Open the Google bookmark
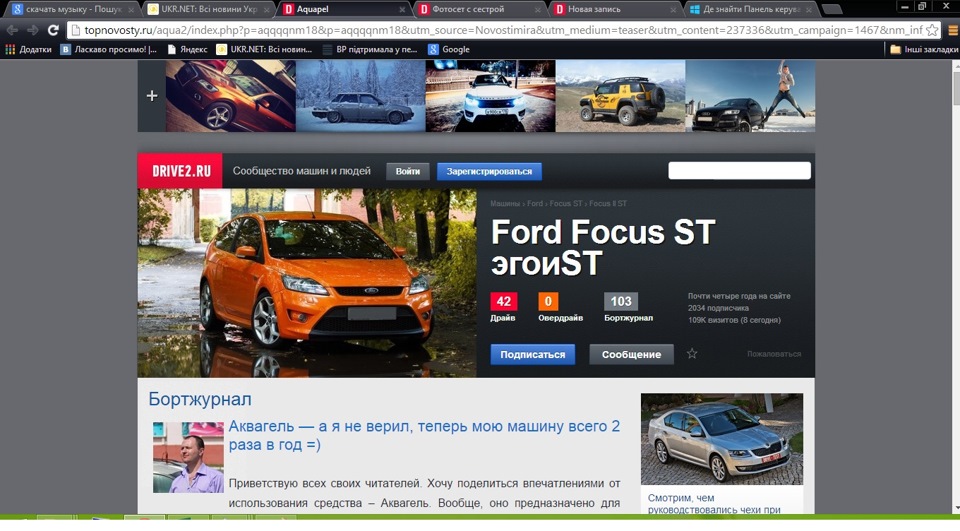The height and width of the screenshot is (531, 960). pos(449,50)
